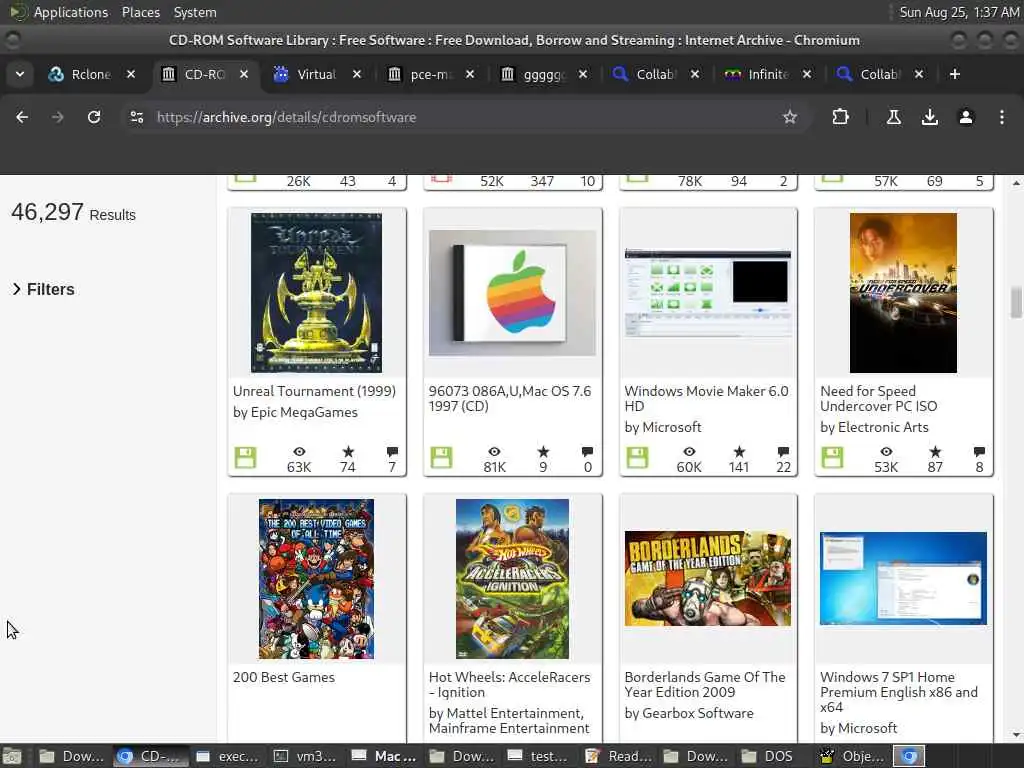Screen dimensions: 1024x768
Task: Open the Places menu
Action: click(140, 12)
